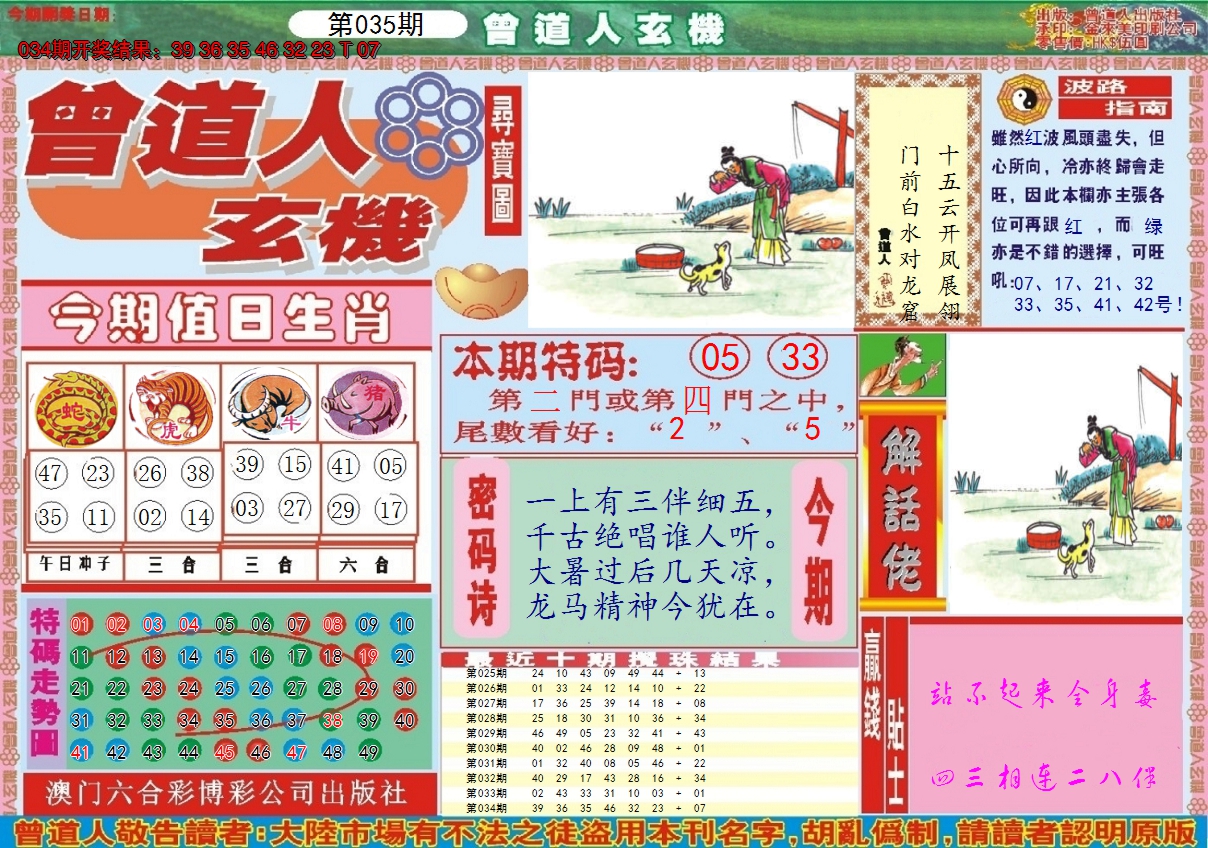Screen dimensions: 1208x848
Task: Click the 第028期 results row
Action: [650, 718]
